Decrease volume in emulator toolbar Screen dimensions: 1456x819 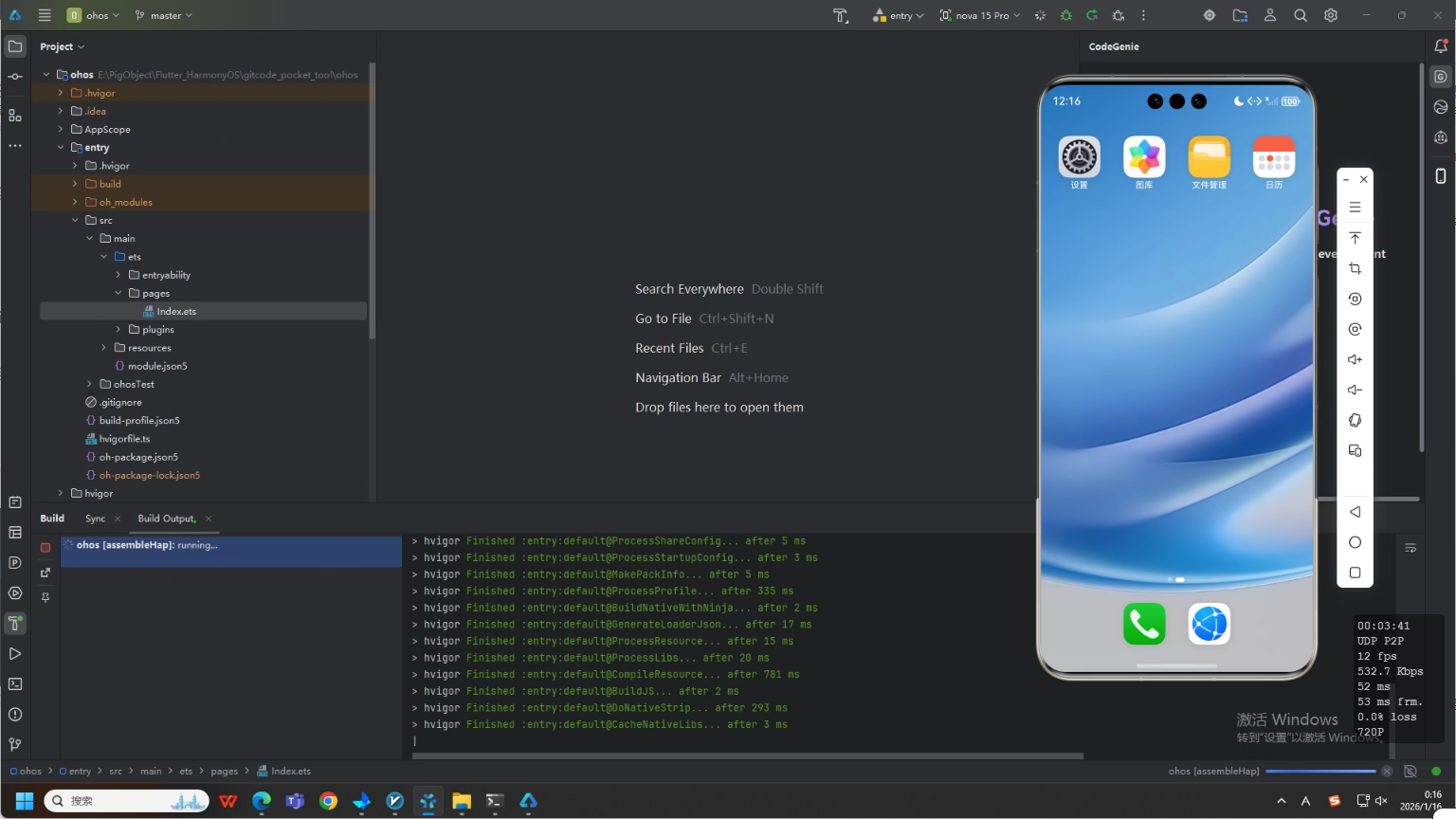1355,390
